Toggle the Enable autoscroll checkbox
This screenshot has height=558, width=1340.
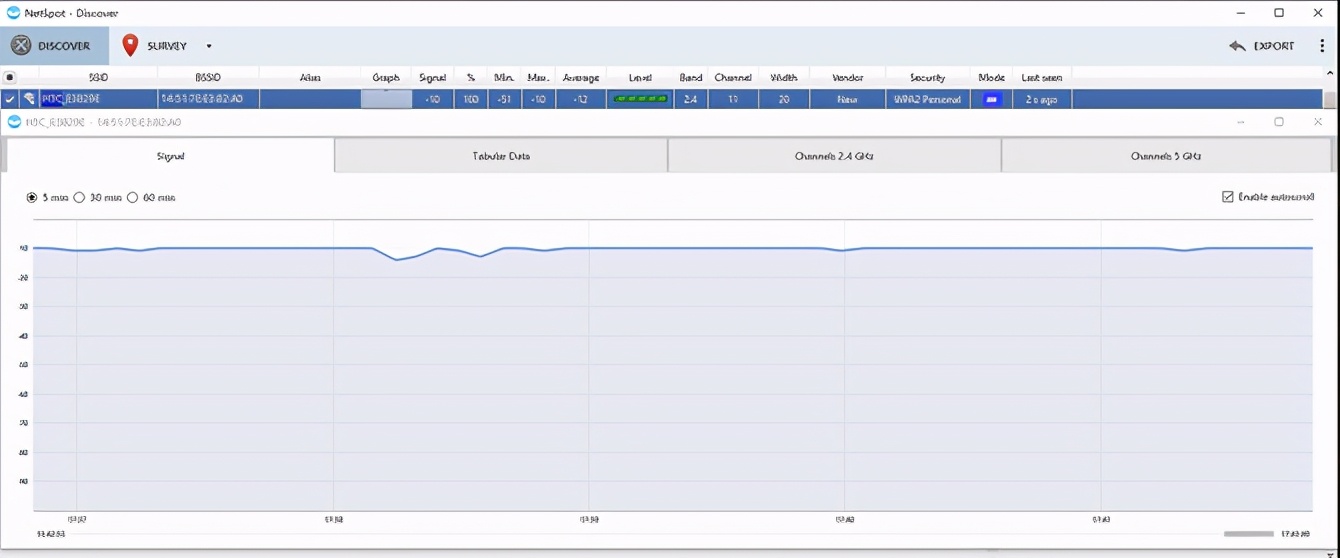[x=1228, y=197]
